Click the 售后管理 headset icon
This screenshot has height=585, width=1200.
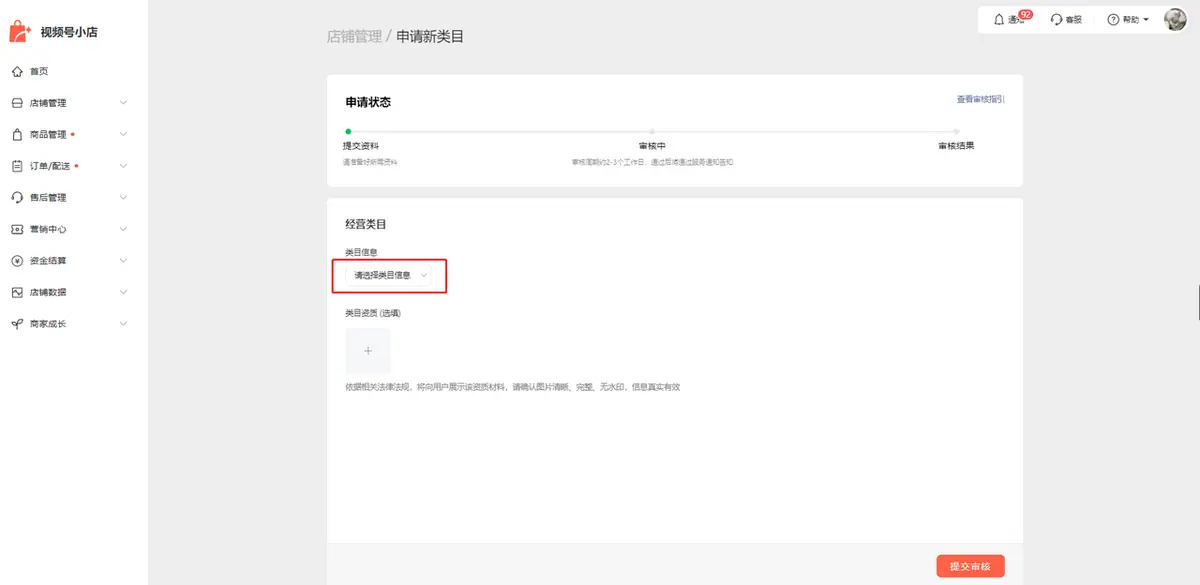point(17,198)
